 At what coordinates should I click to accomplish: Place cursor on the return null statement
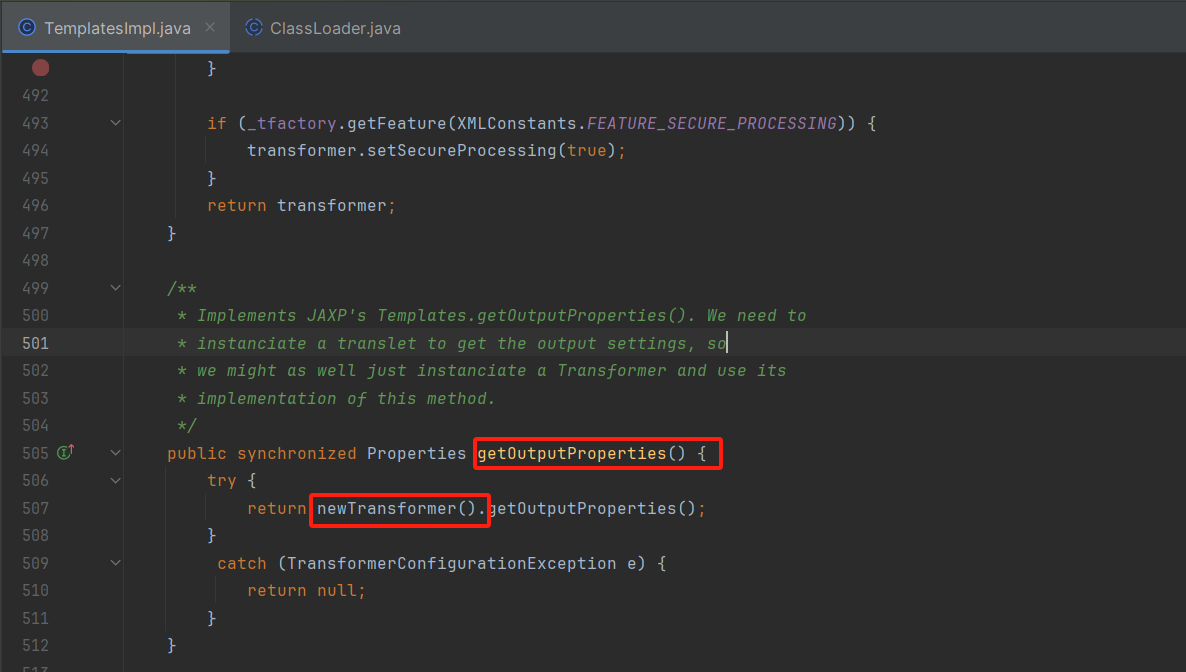(307, 589)
